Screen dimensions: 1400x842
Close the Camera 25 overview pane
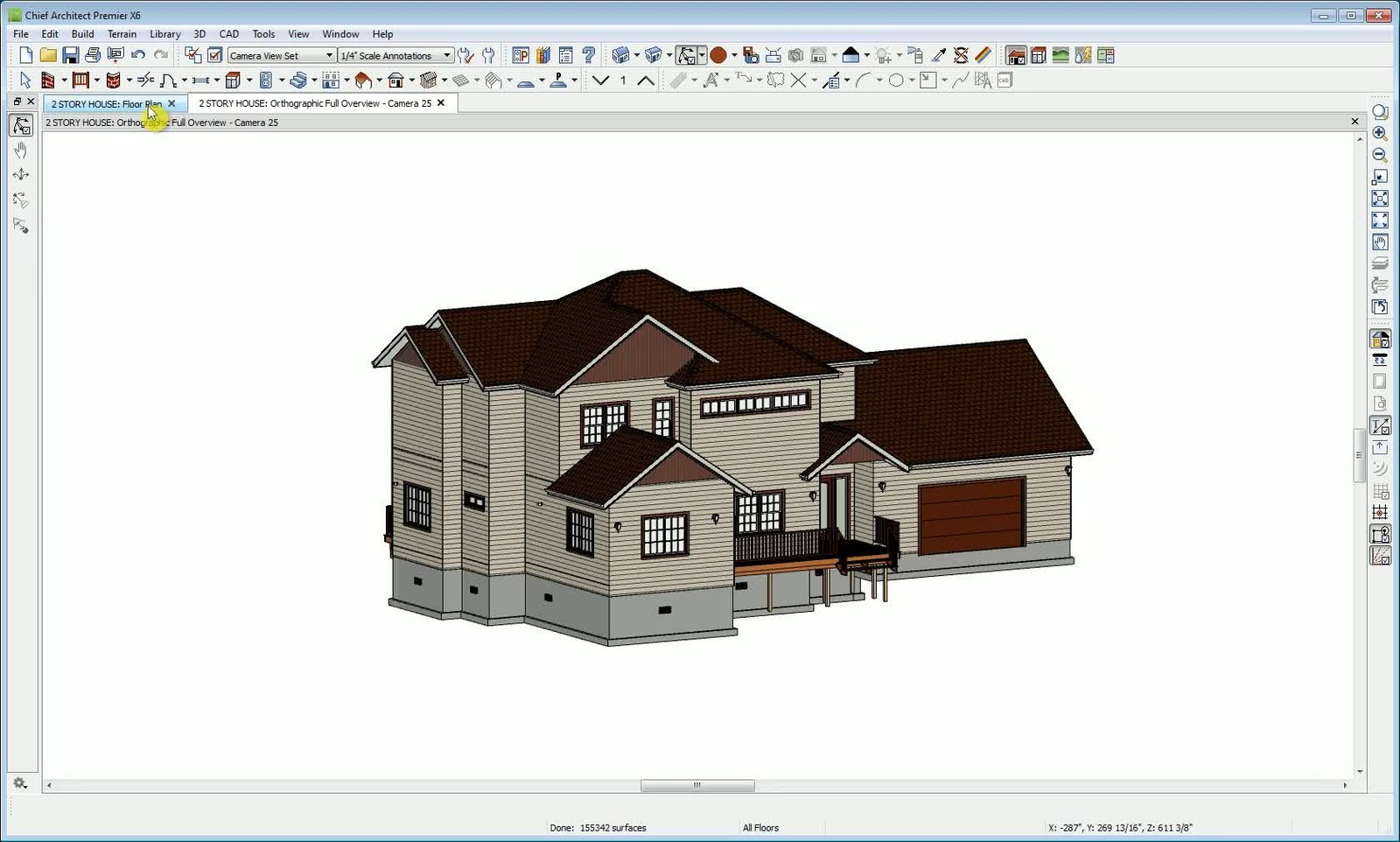point(1354,122)
